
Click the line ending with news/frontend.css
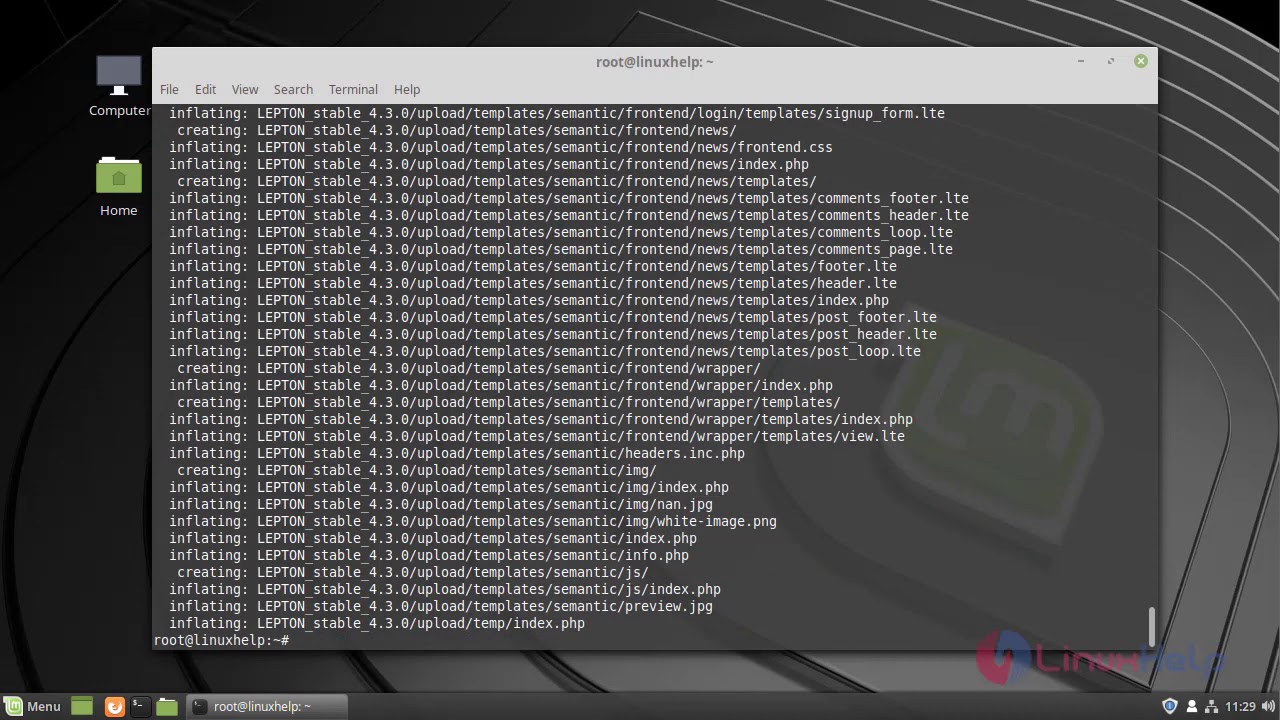501,147
